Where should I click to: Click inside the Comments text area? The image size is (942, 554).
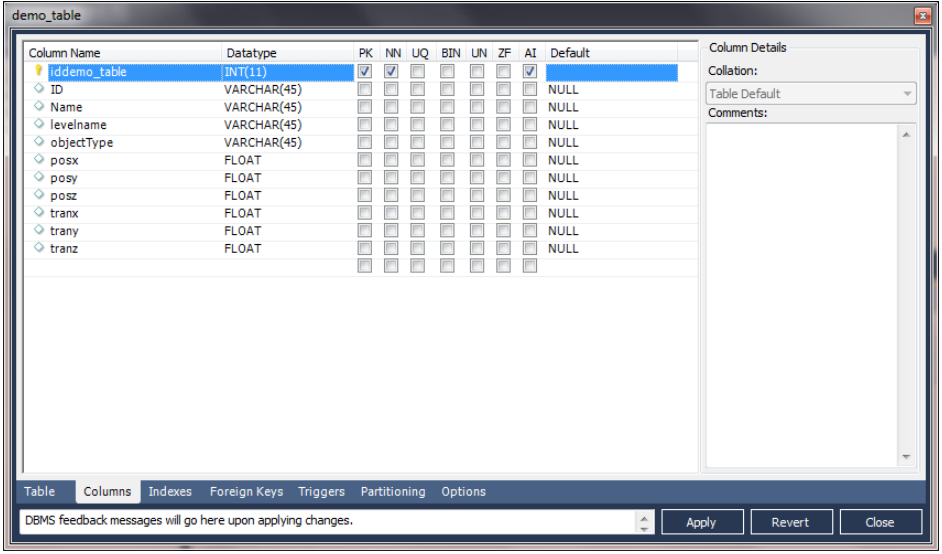pyautogui.click(x=802, y=296)
